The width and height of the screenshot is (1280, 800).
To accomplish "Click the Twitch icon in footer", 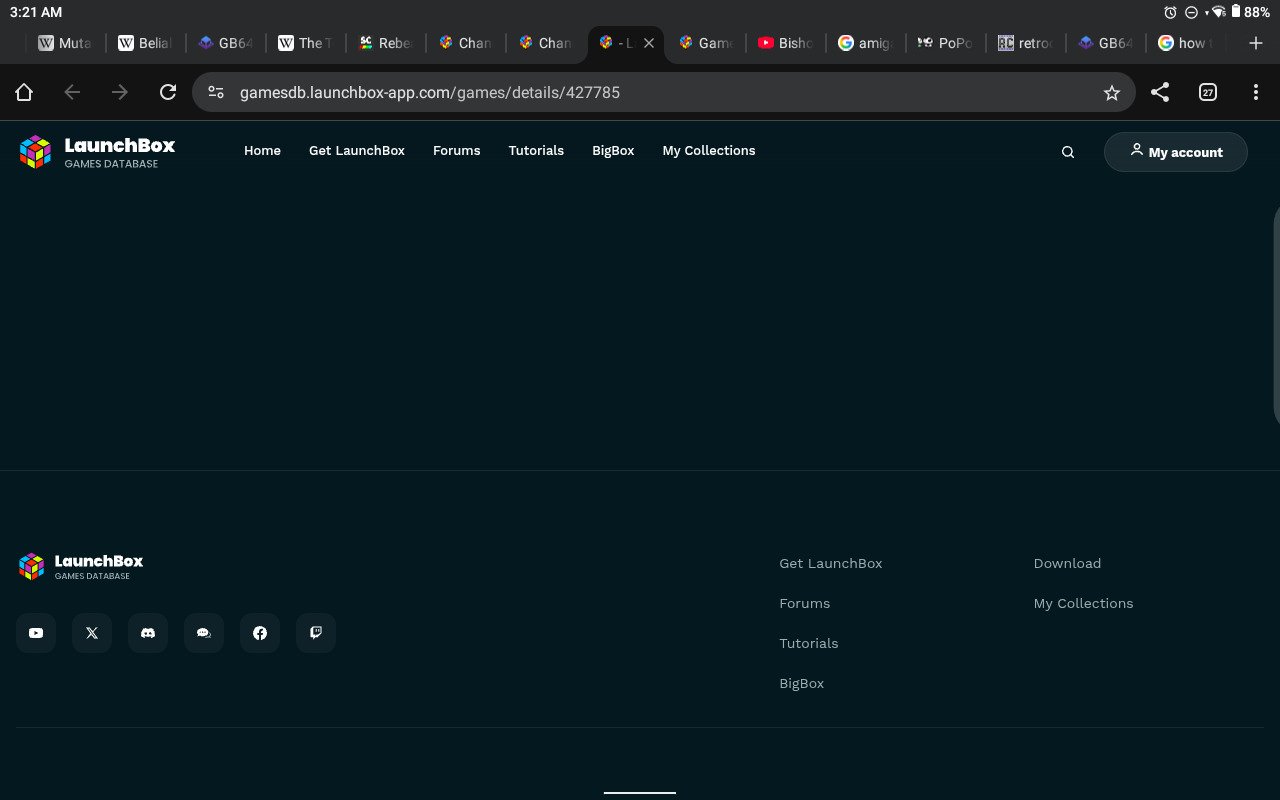I will [316, 633].
